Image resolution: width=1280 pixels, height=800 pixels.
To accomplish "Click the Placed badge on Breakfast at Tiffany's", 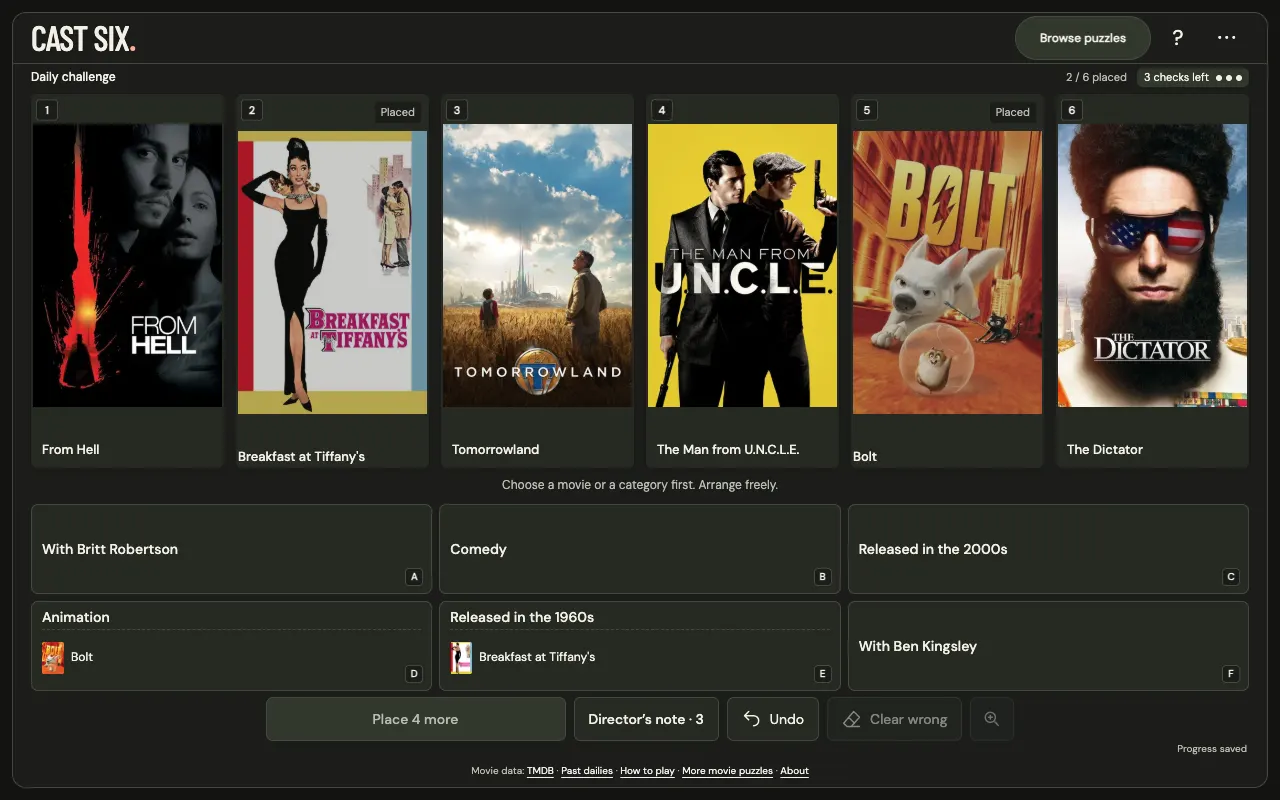I will click(x=397, y=112).
